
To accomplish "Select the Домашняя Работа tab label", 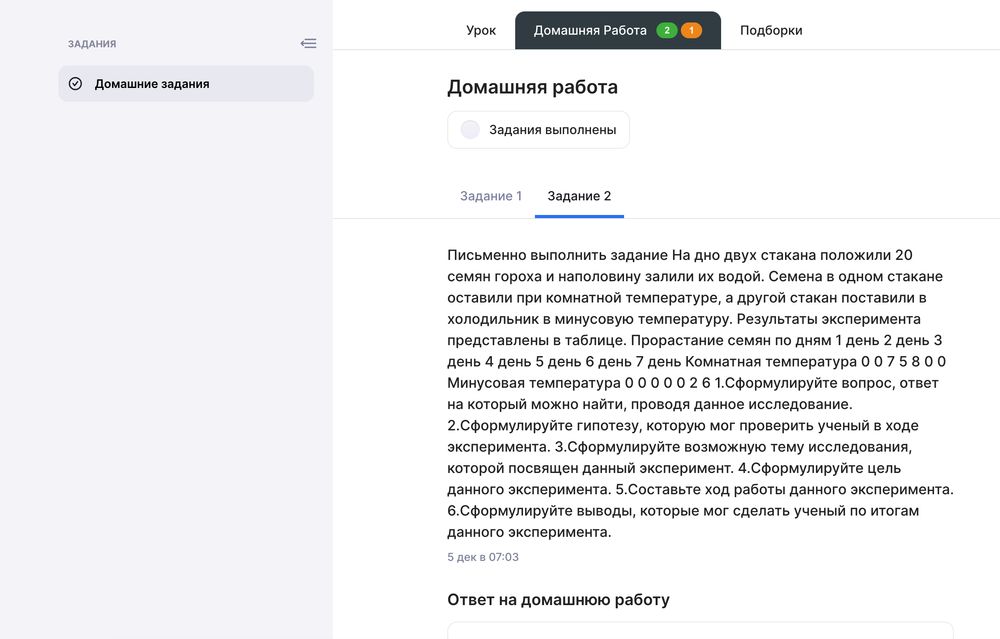I will pyautogui.click(x=590, y=31).
